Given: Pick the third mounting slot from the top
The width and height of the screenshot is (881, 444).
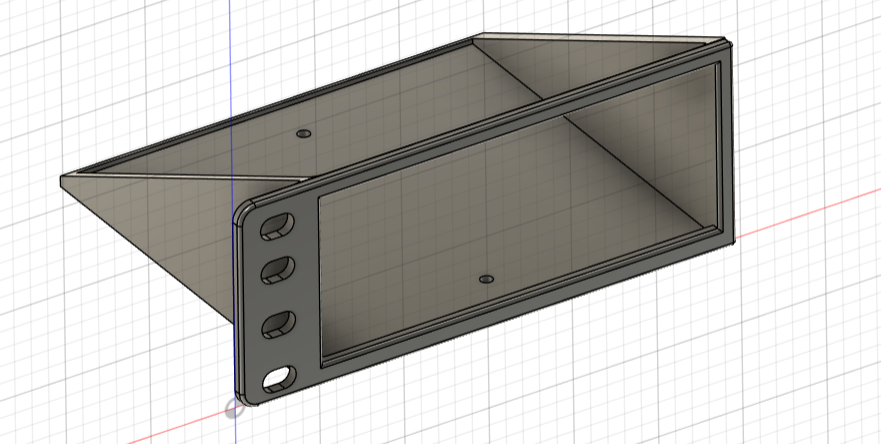Looking at the screenshot, I should click(x=279, y=323).
